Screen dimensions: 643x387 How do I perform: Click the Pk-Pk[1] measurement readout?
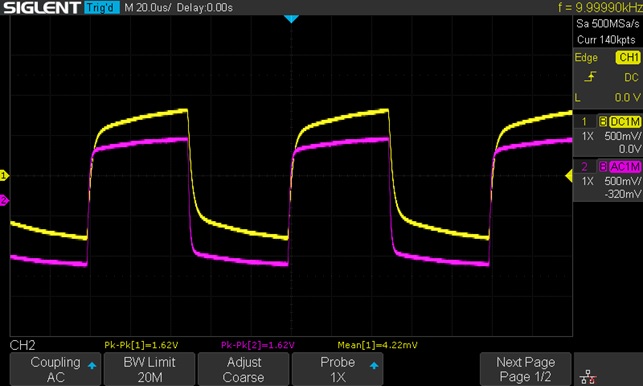tap(141, 345)
